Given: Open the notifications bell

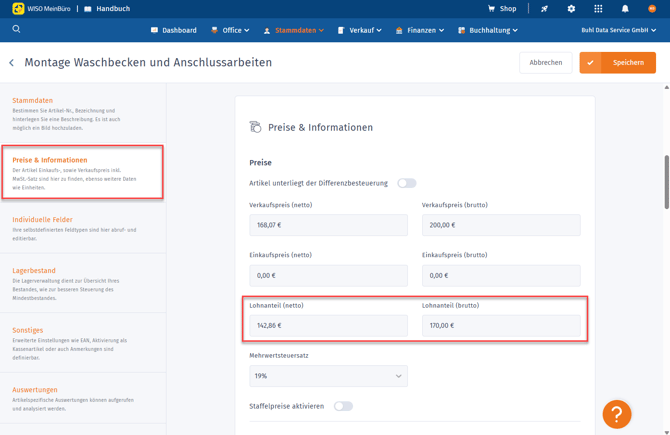Looking at the screenshot, I should click(x=625, y=9).
